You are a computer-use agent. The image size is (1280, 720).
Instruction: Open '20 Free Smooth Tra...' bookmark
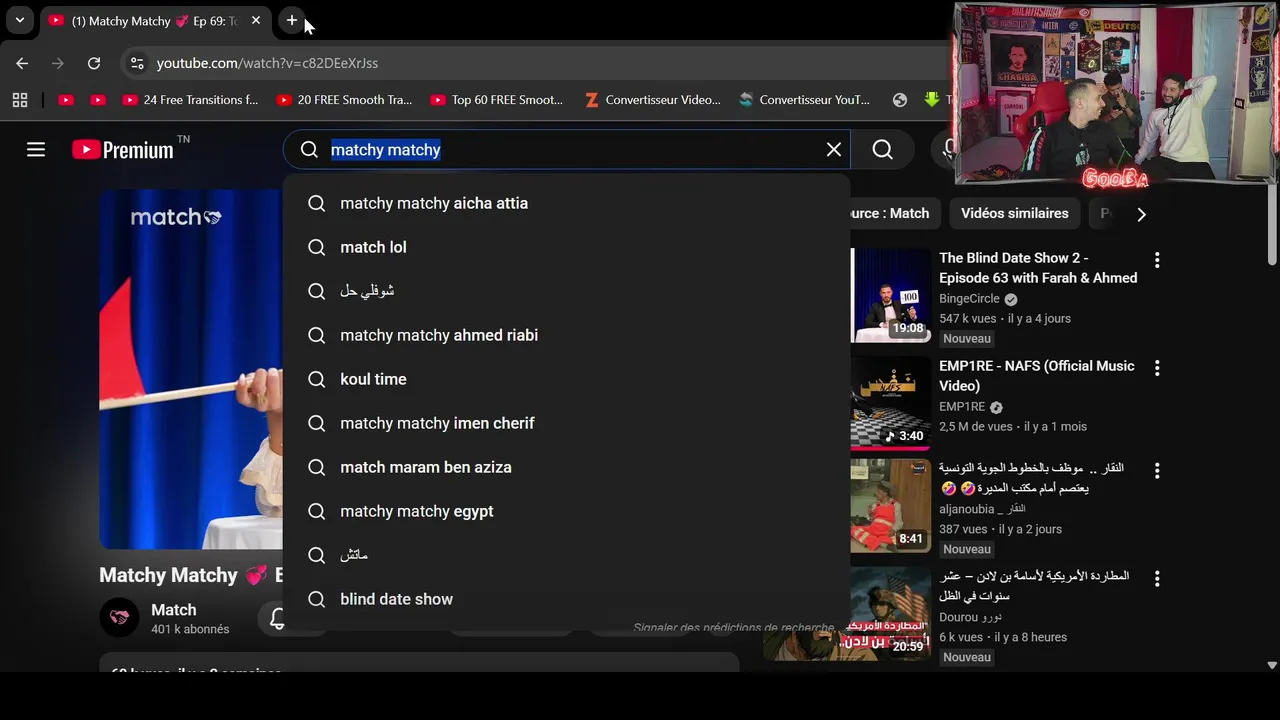coord(344,100)
